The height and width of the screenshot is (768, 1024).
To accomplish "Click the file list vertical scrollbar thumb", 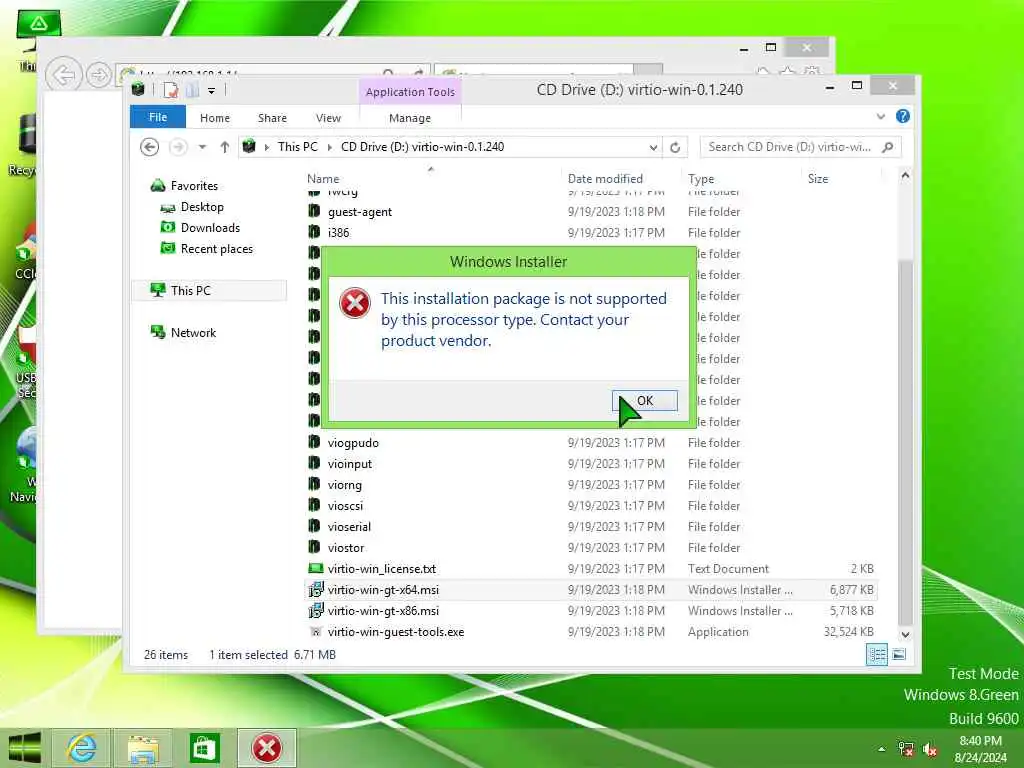I will click(x=905, y=442).
